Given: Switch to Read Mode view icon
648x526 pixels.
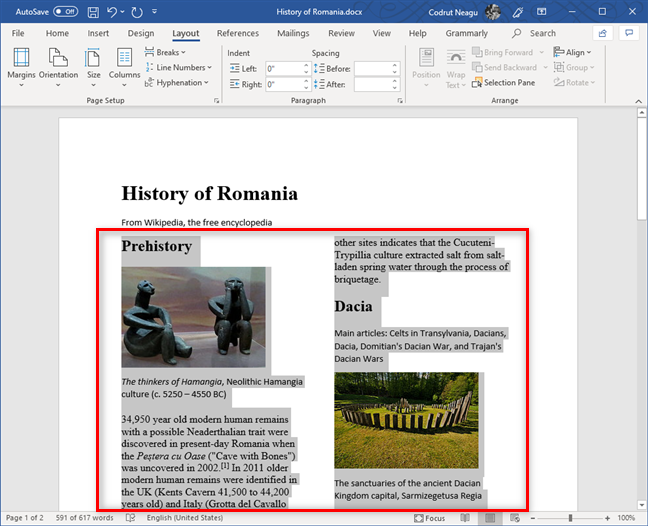Looking at the screenshot, I should coord(465,518).
